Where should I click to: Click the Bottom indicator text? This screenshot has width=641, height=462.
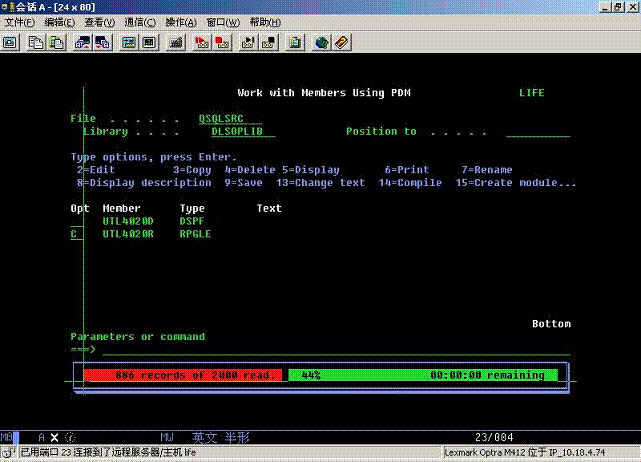(551, 324)
